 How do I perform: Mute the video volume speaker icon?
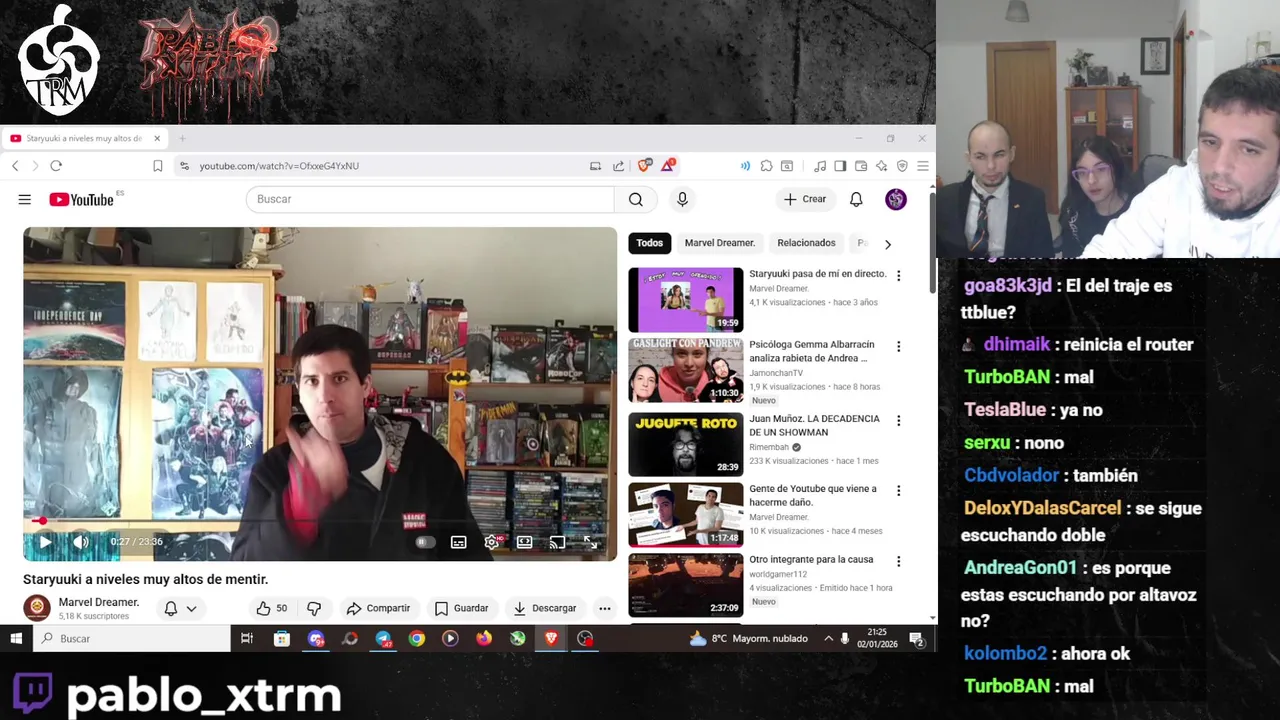pos(81,542)
